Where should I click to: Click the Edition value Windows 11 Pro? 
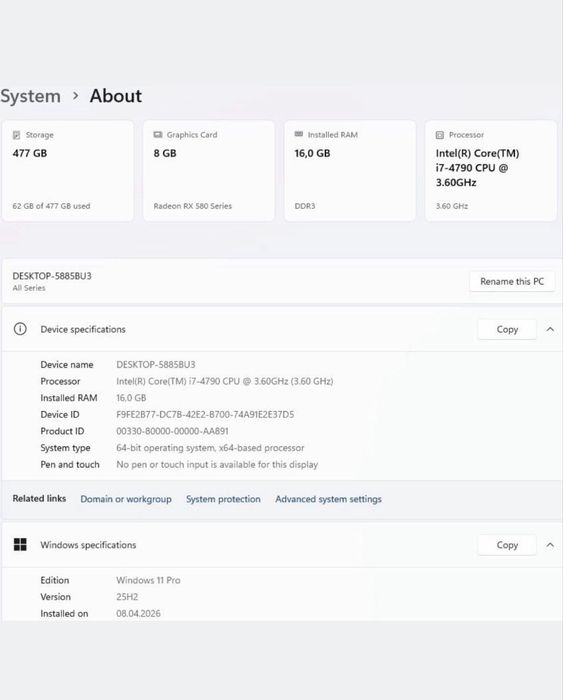click(x=148, y=580)
